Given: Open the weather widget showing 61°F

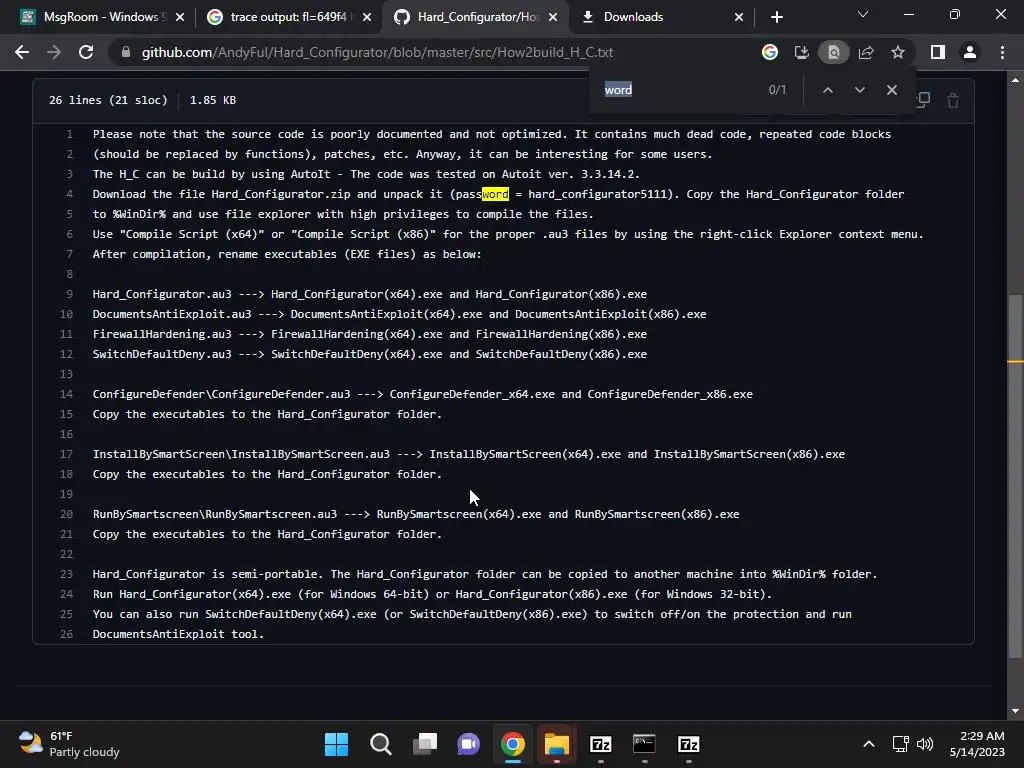Looking at the screenshot, I should tap(69, 744).
